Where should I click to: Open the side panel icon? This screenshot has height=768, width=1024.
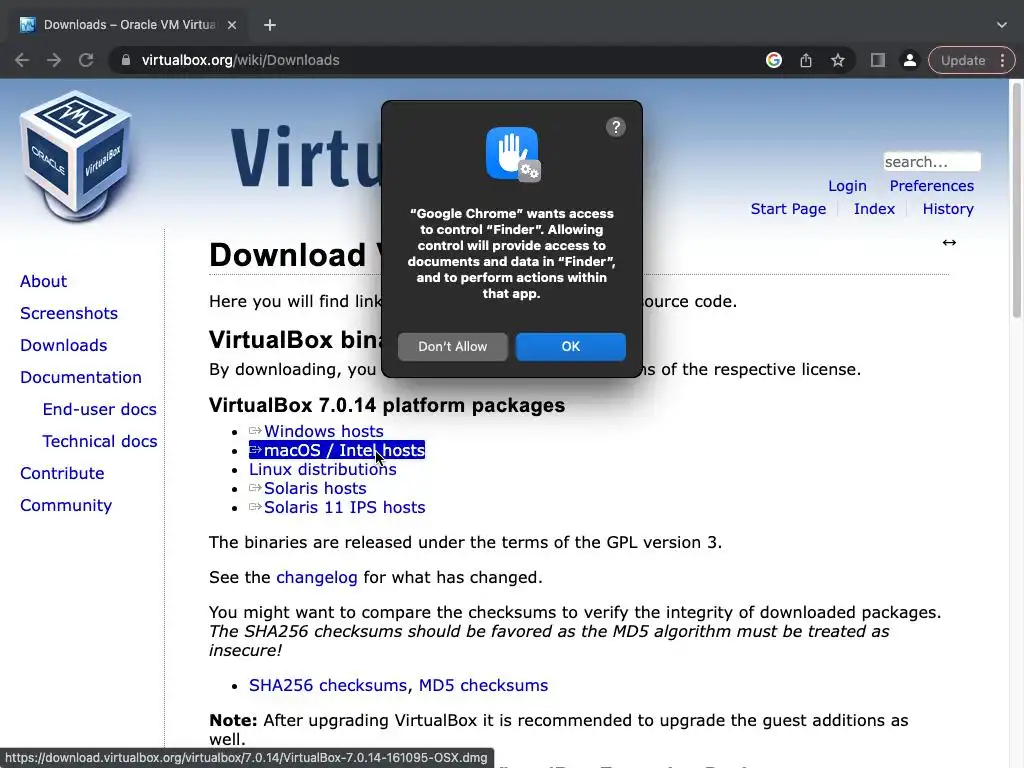tap(878, 60)
